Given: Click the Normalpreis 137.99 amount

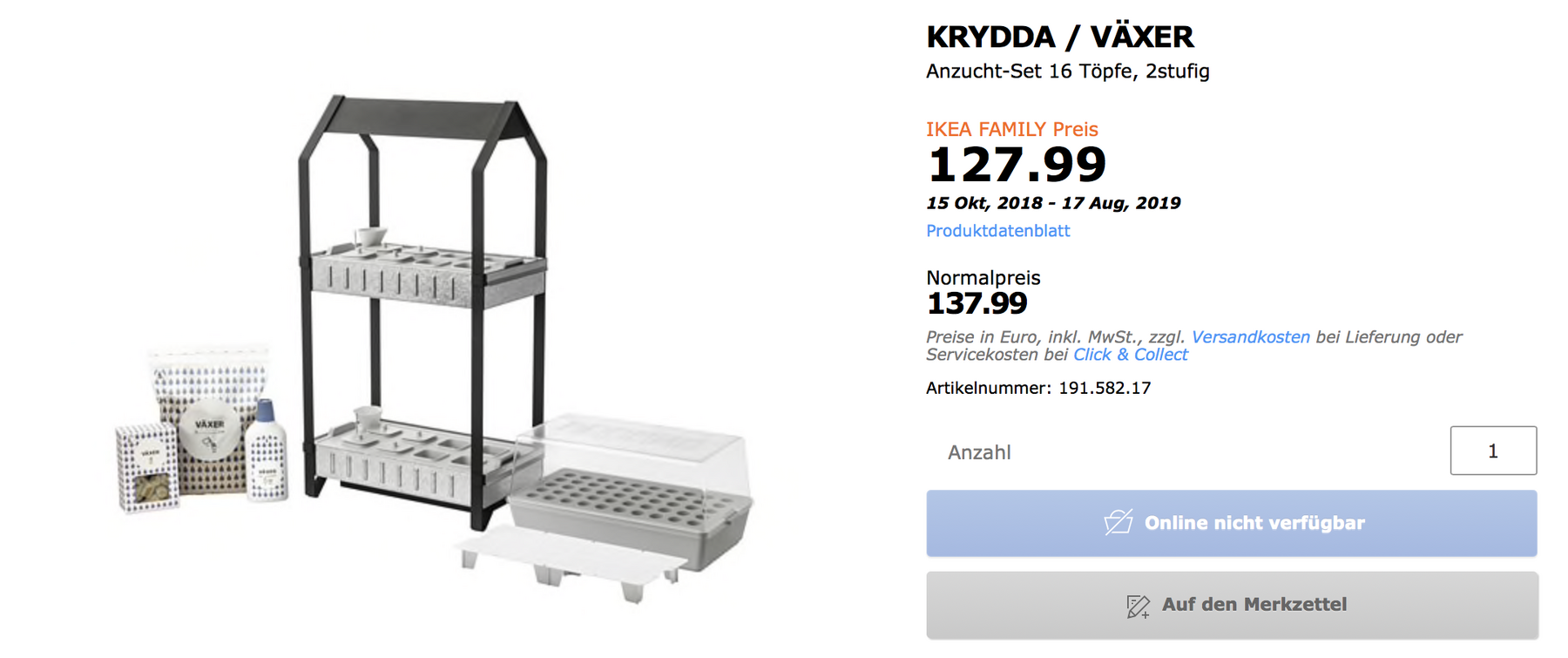Looking at the screenshot, I should tap(977, 303).
